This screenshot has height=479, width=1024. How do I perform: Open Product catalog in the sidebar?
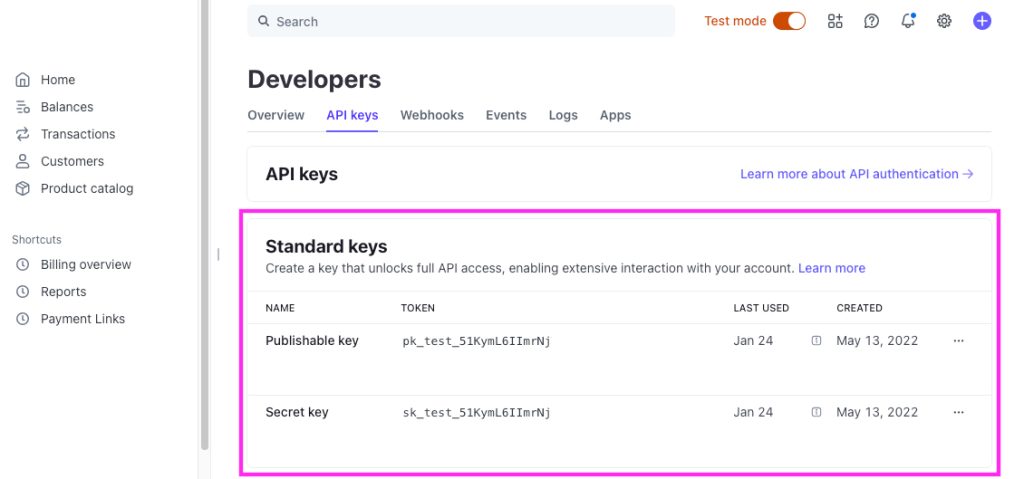click(x=86, y=188)
